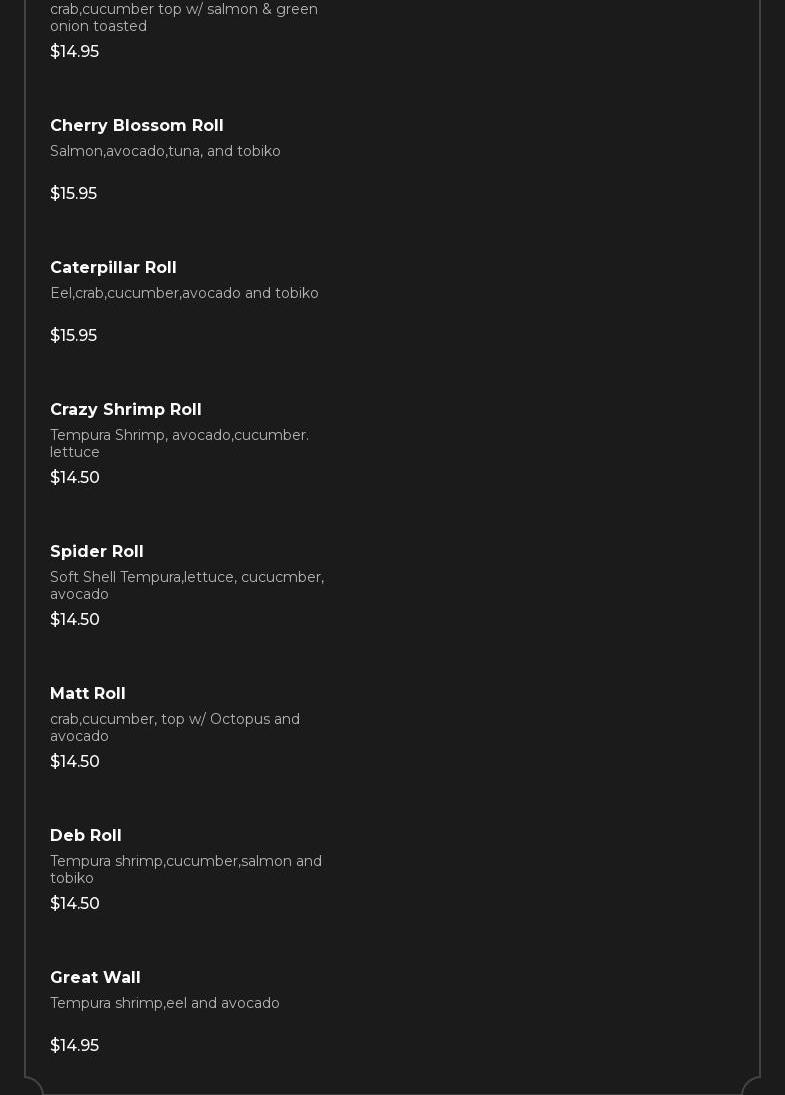Click the Cherry Blossom Roll $15.95 price
Screen dimensions: 785x1095
point(74,194)
